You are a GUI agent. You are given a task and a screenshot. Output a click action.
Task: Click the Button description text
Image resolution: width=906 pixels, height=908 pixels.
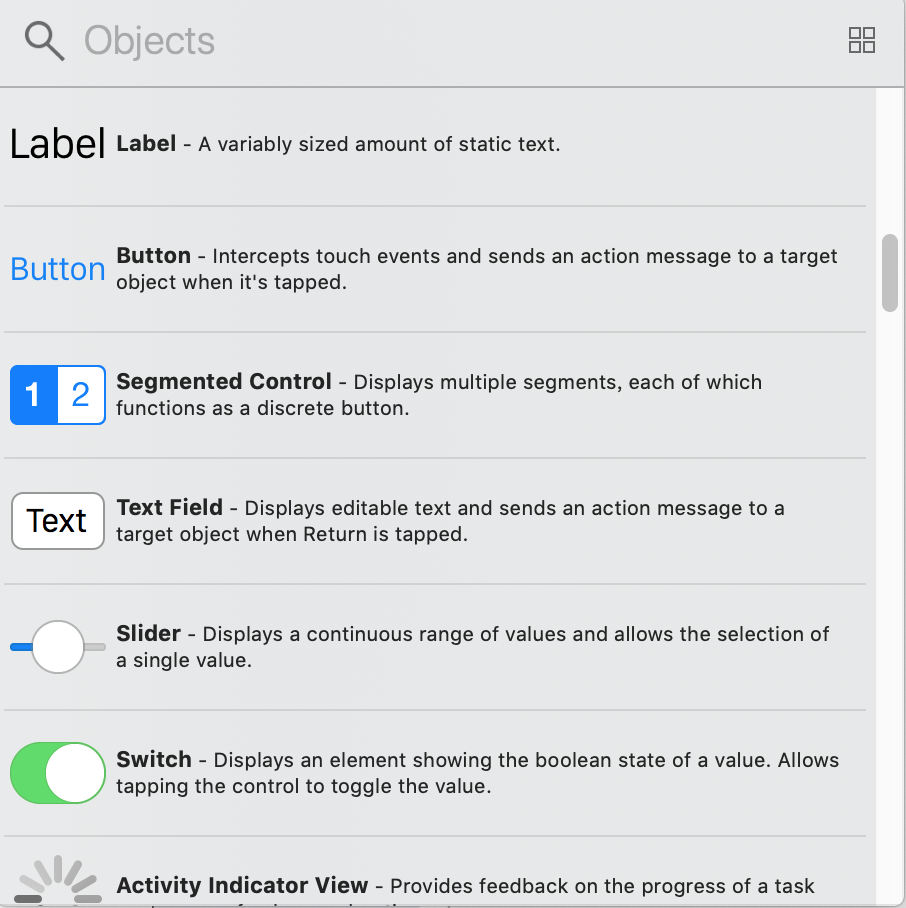[476, 269]
